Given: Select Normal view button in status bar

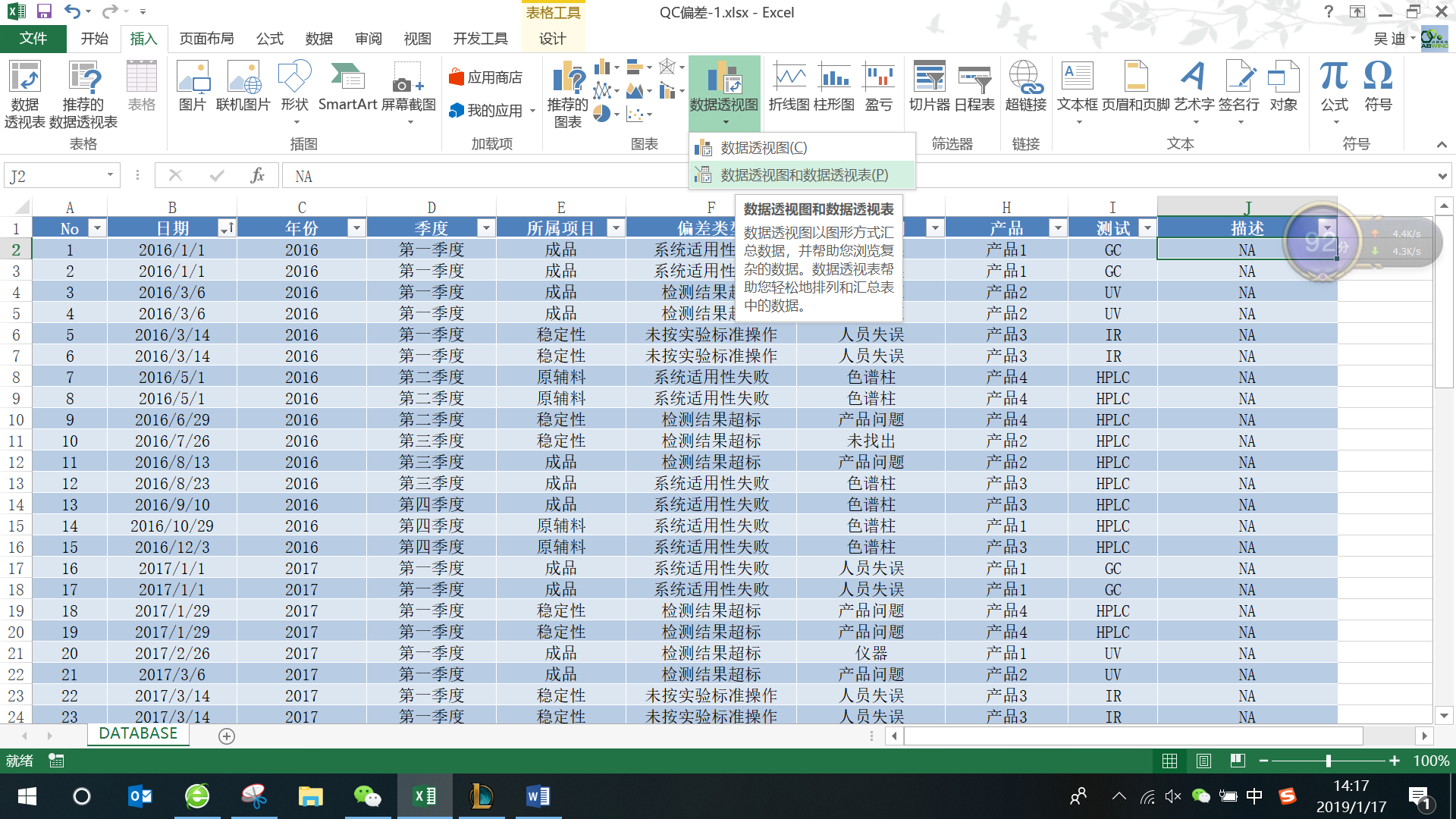Looking at the screenshot, I should (x=1170, y=761).
